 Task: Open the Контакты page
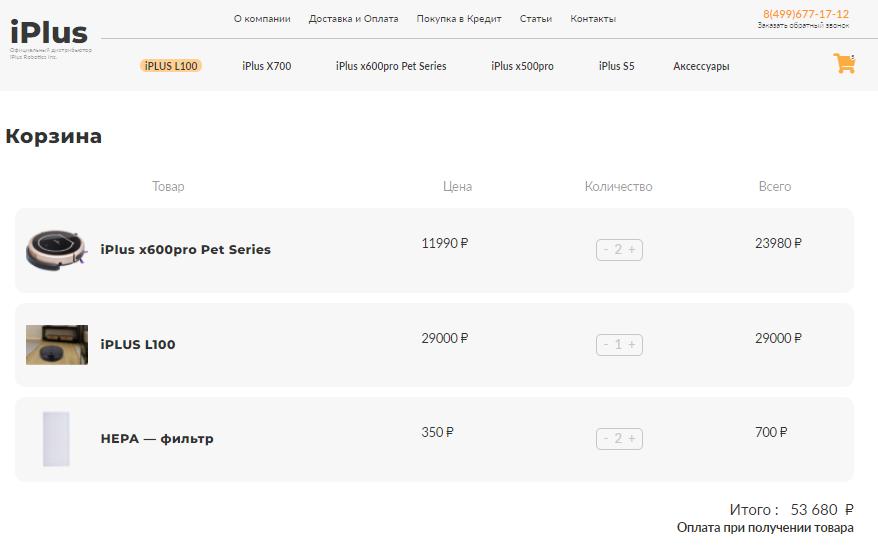[593, 19]
